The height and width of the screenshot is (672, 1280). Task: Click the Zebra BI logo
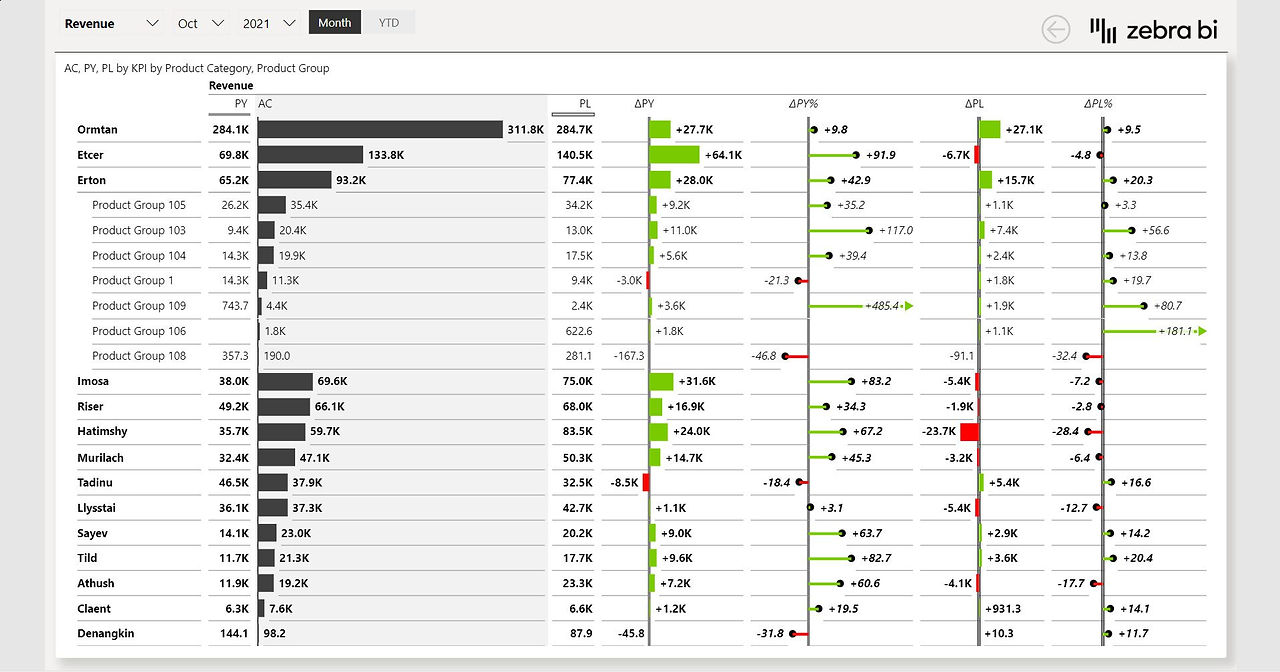(1154, 30)
